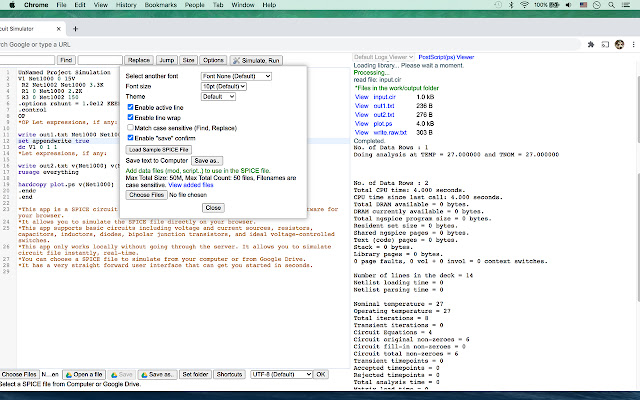Click Save as.. button in options dialog
The image size is (640, 400).
(207, 161)
